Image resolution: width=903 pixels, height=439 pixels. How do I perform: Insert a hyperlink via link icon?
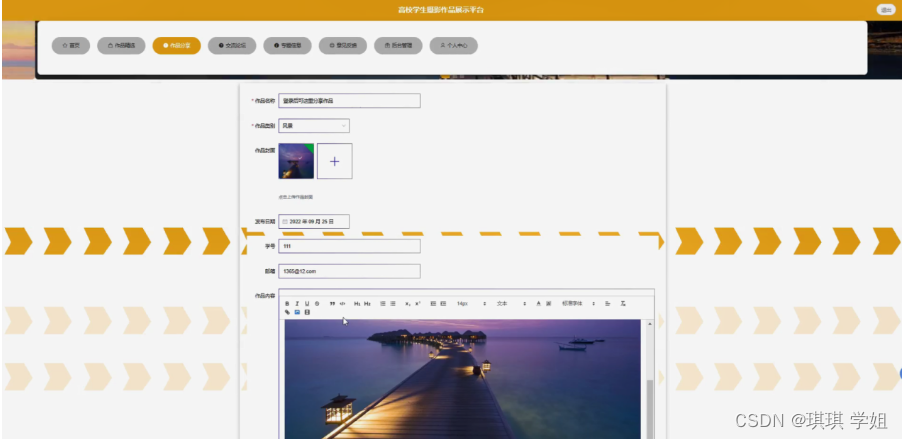(287, 312)
